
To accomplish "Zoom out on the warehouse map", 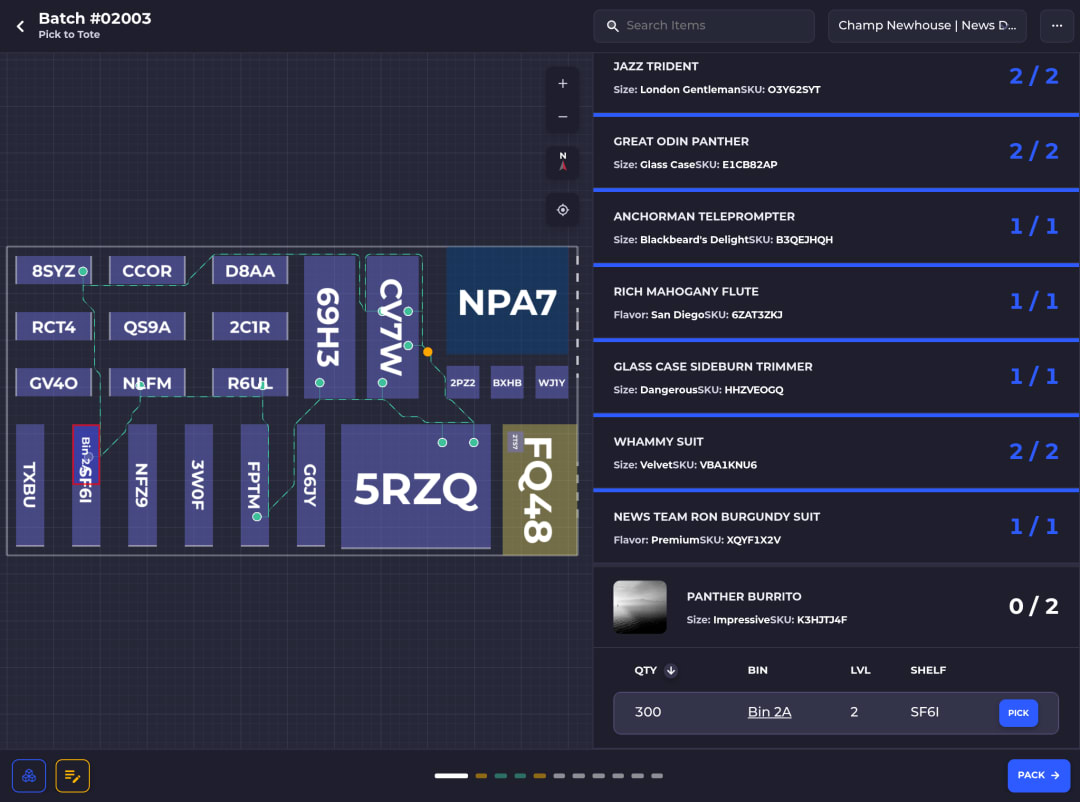I will 563,117.
